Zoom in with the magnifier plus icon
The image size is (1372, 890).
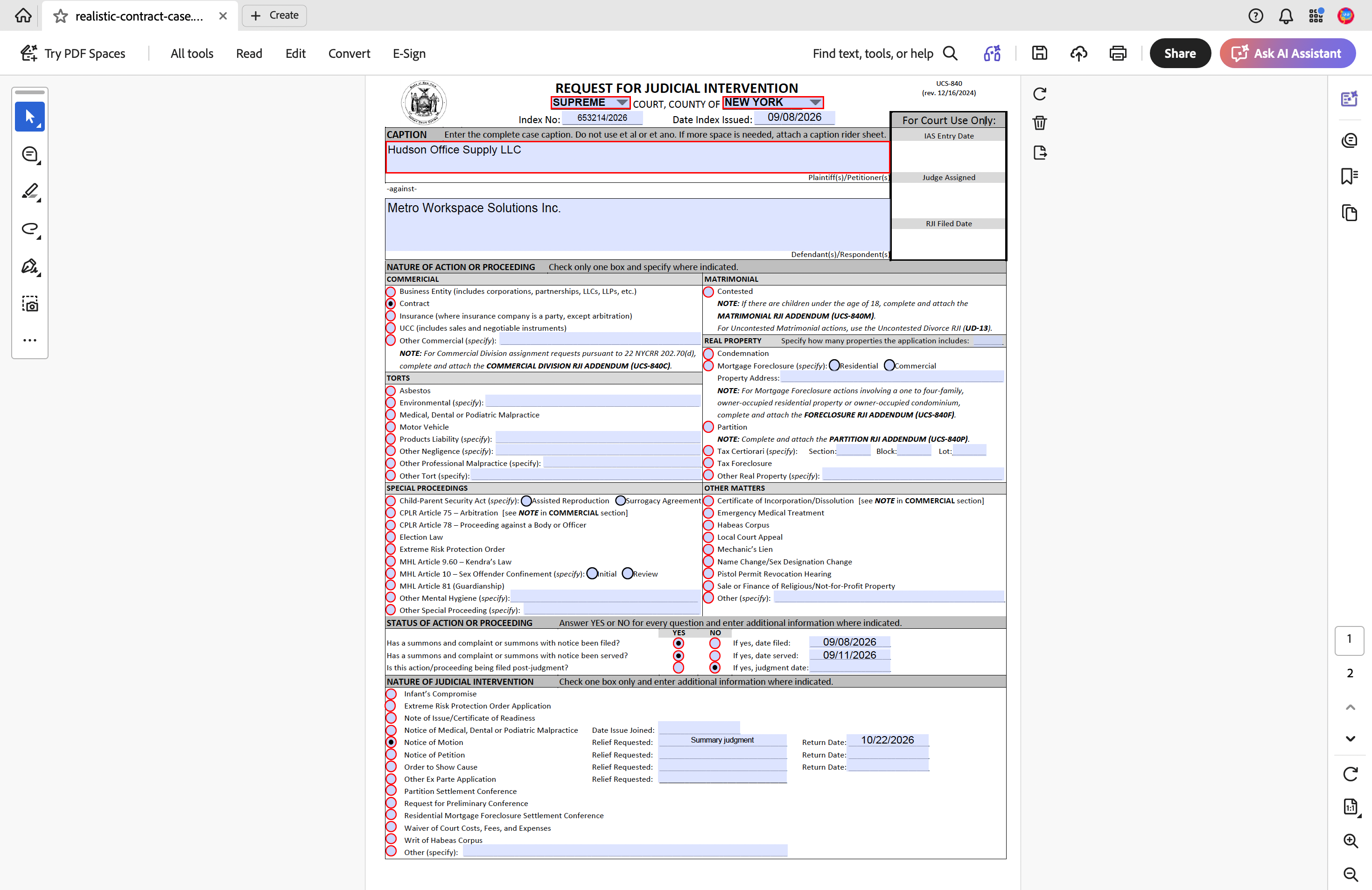click(x=1350, y=841)
